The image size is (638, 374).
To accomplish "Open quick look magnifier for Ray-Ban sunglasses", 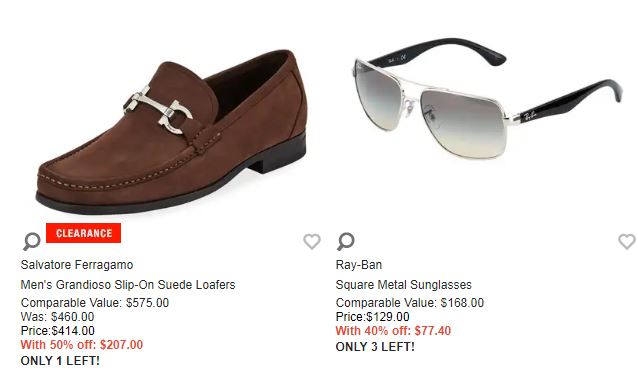I will pyautogui.click(x=345, y=241).
